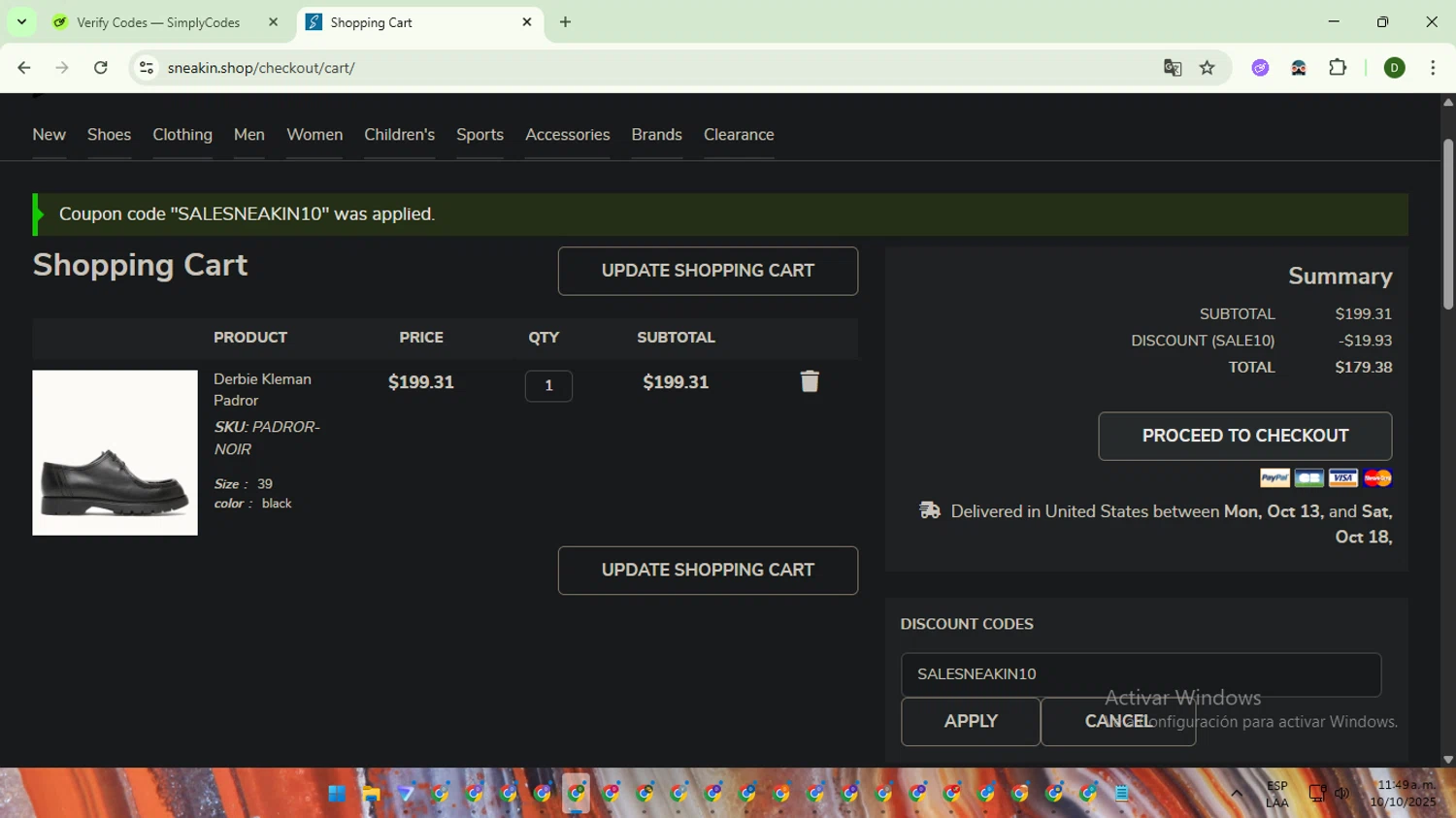Open the network status tray icon

pyautogui.click(x=1317, y=794)
